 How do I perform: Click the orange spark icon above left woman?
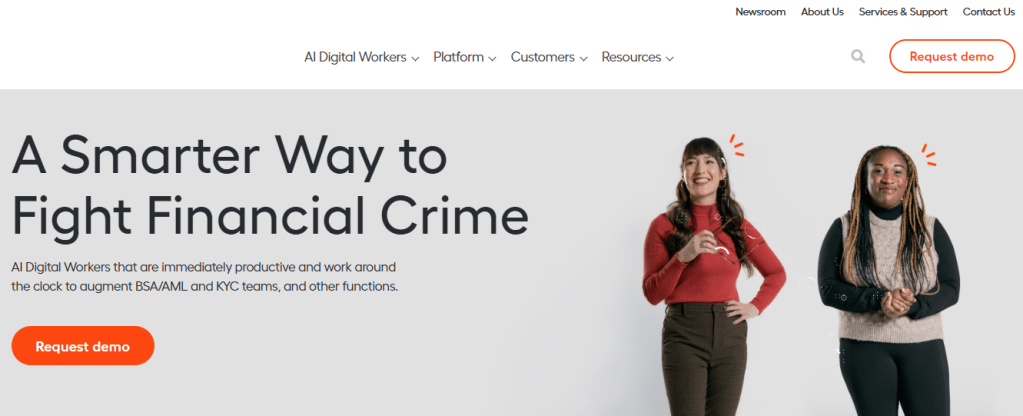(x=737, y=145)
